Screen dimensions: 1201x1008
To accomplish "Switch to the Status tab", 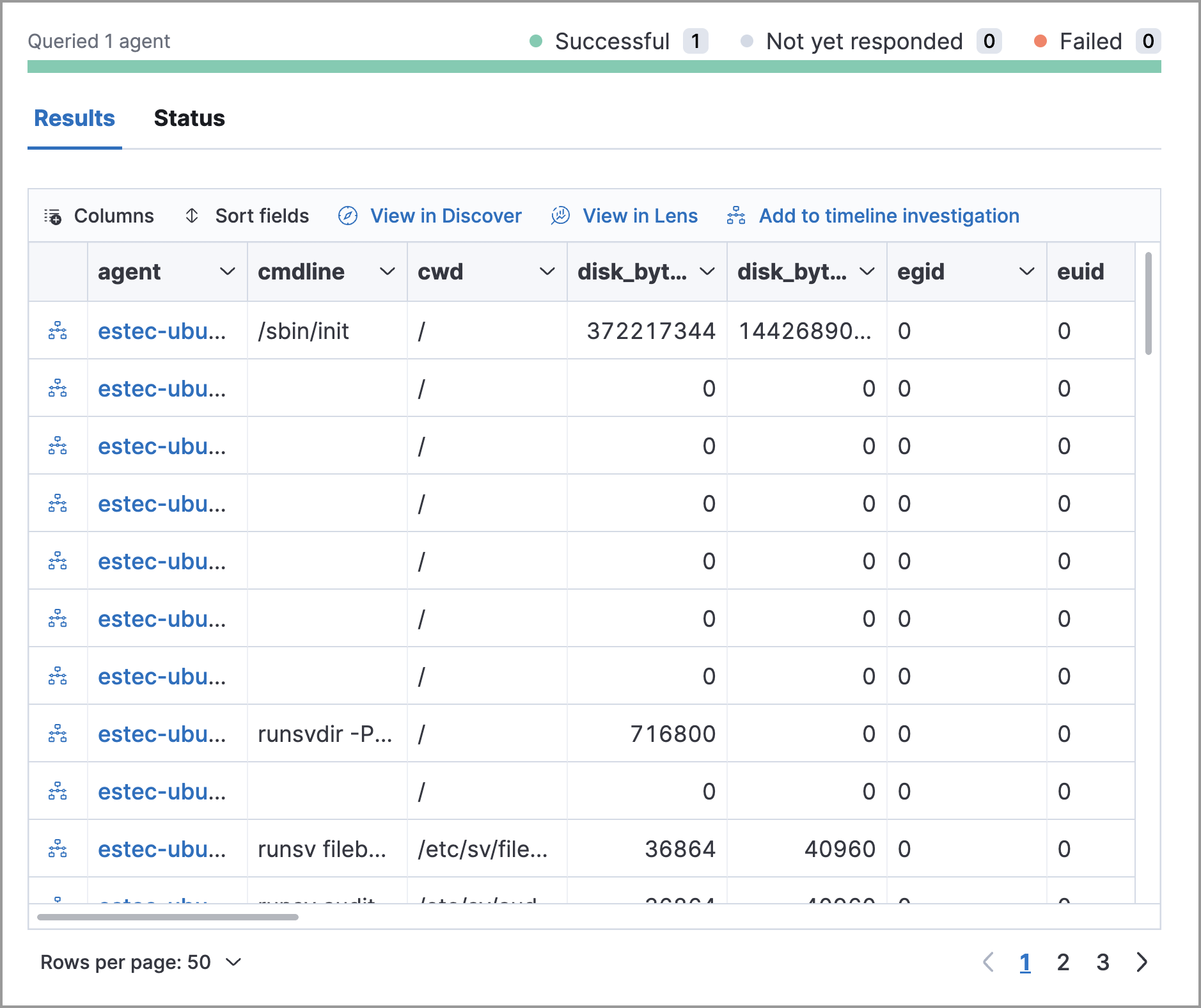I will pyautogui.click(x=189, y=118).
